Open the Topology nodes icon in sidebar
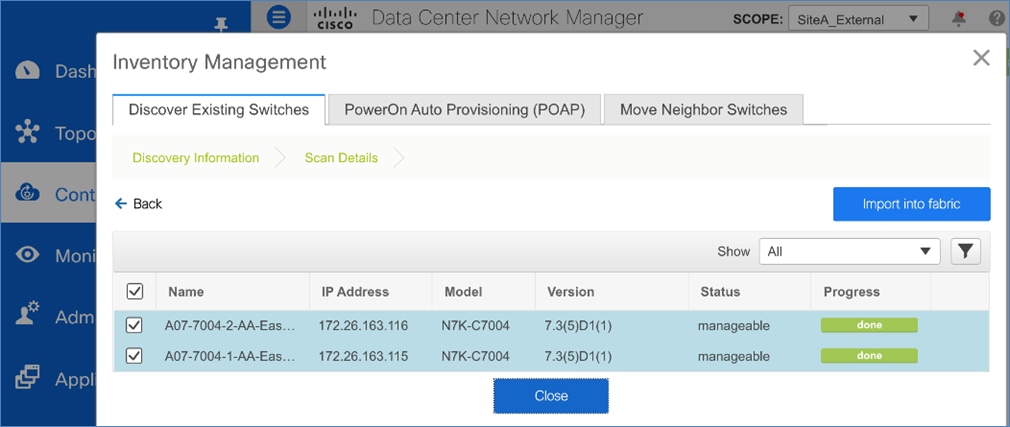 (x=28, y=132)
